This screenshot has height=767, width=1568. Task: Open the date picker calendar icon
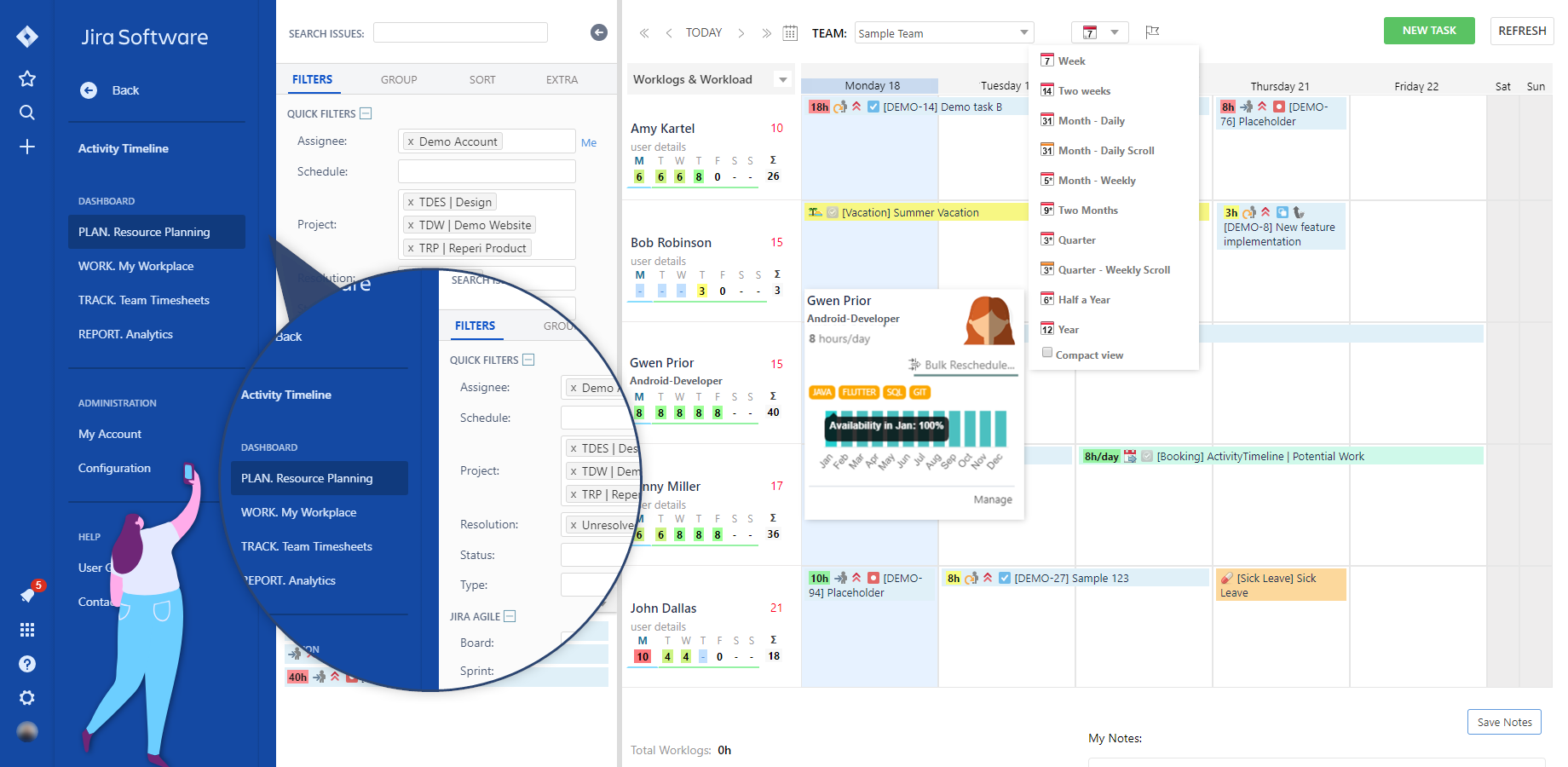click(790, 33)
